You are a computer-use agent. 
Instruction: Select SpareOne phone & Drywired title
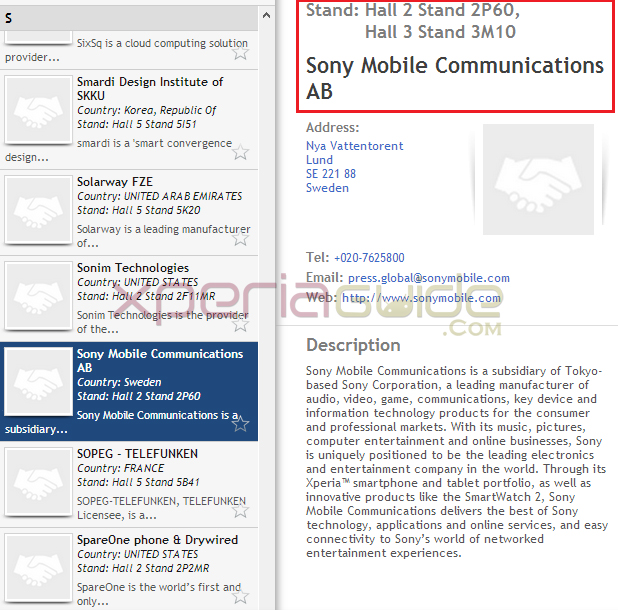click(x=157, y=540)
